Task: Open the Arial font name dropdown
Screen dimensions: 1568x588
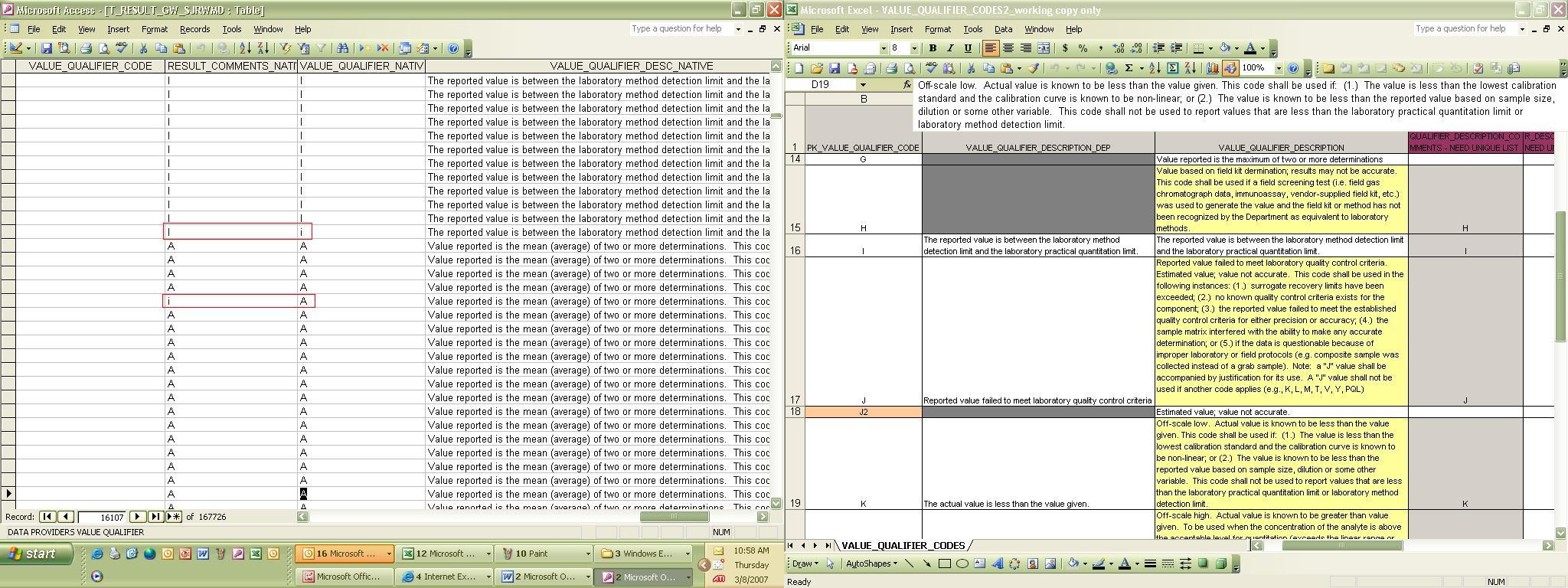Action: pos(883,48)
